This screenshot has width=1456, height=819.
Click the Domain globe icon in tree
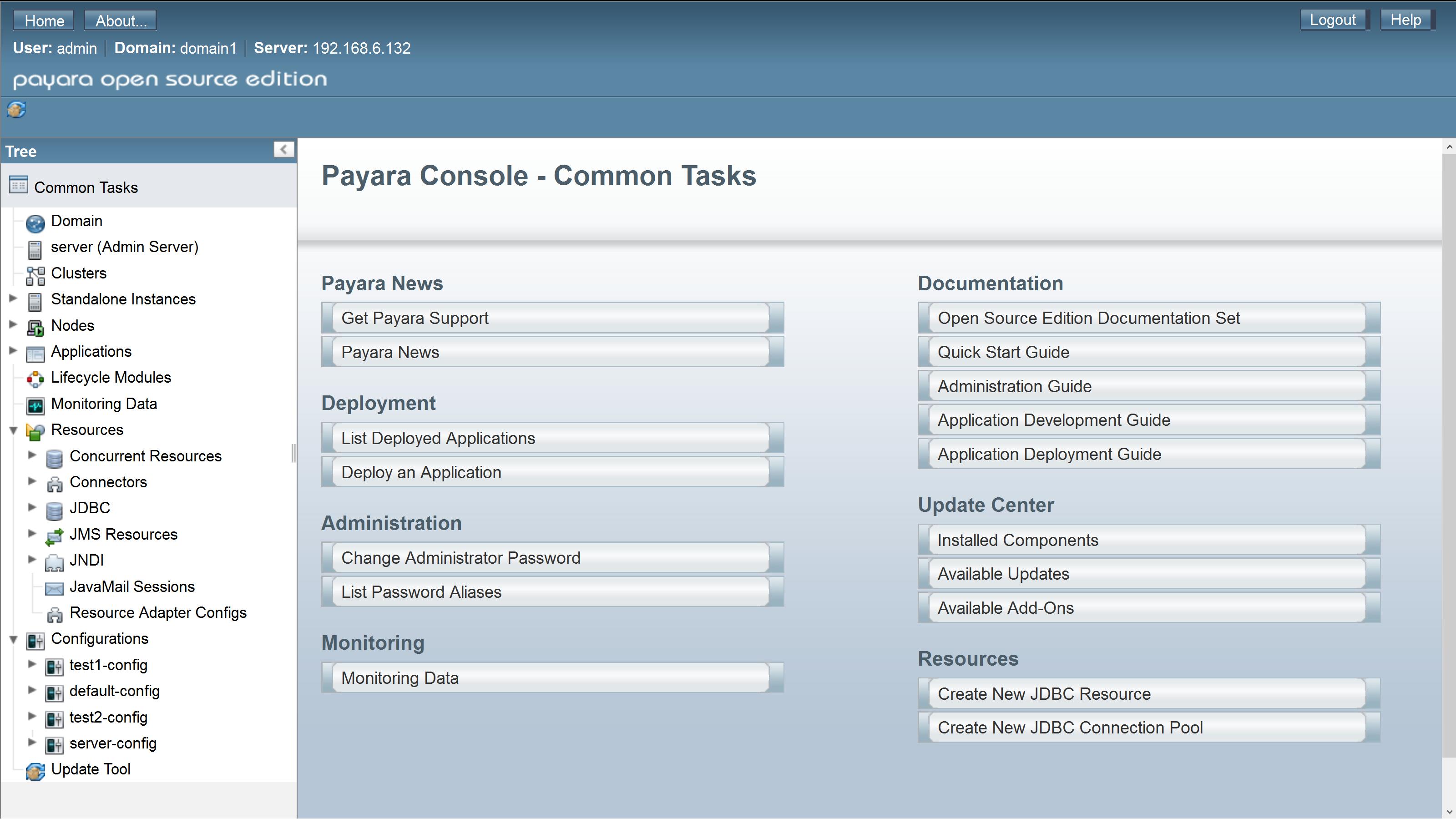click(35, 222)
